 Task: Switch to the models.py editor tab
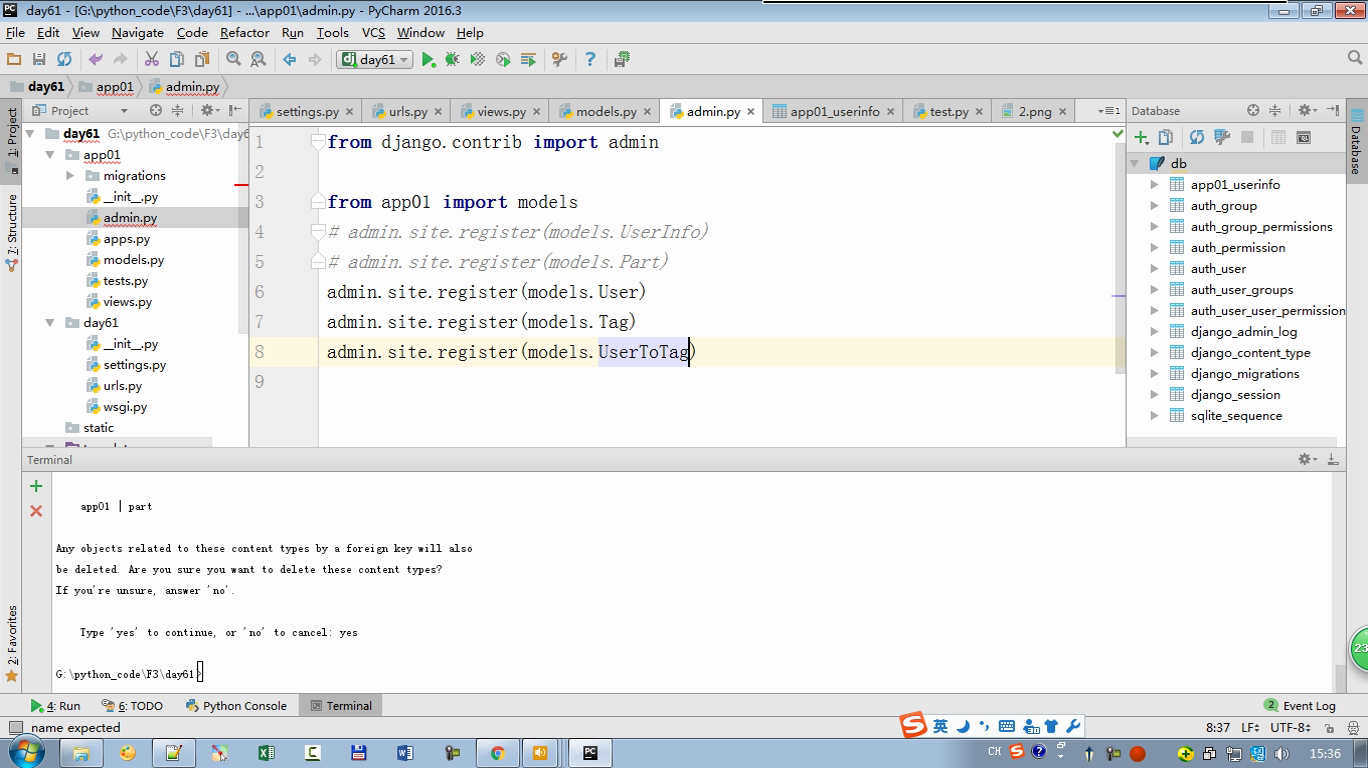pos(605,111)
